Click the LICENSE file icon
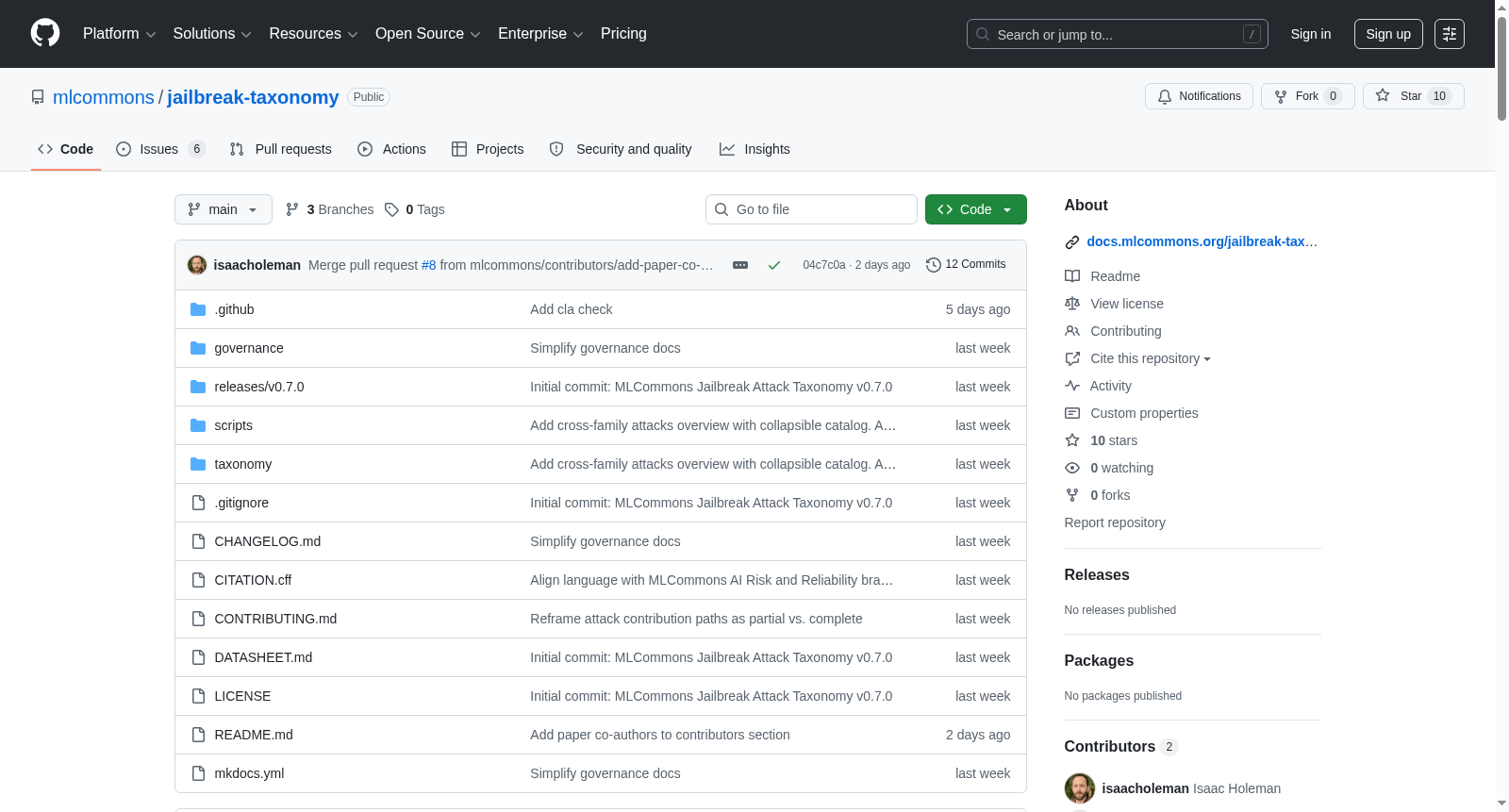The width and height of the screenshot is (1509, 812). (198, 696)
